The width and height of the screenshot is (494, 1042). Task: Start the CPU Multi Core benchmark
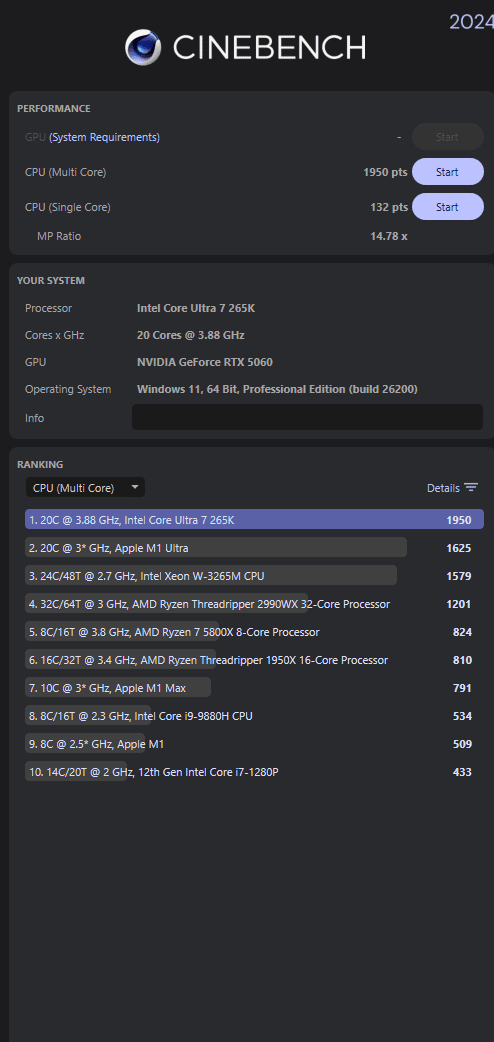pos(447,171)
